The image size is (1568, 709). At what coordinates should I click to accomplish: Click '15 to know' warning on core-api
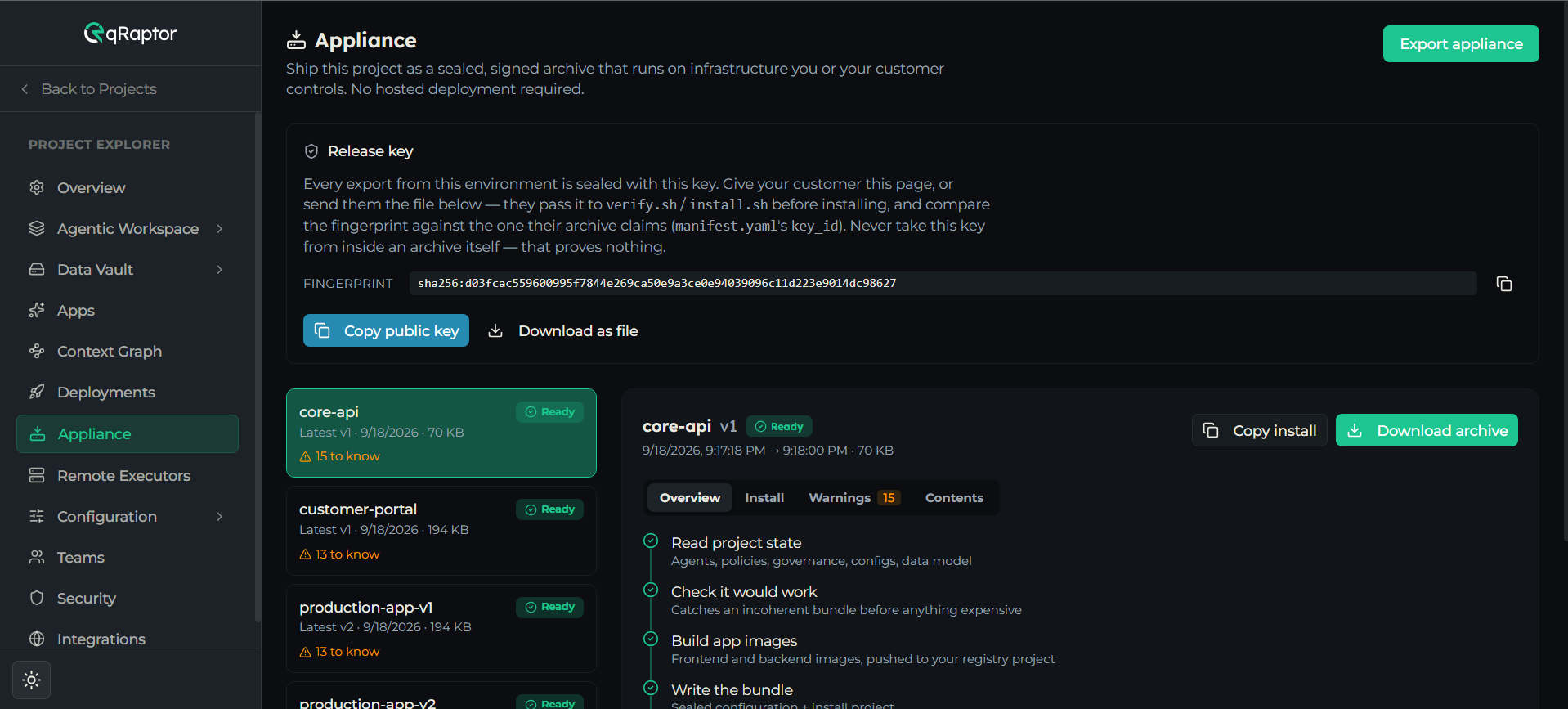[x=339, y=456]
